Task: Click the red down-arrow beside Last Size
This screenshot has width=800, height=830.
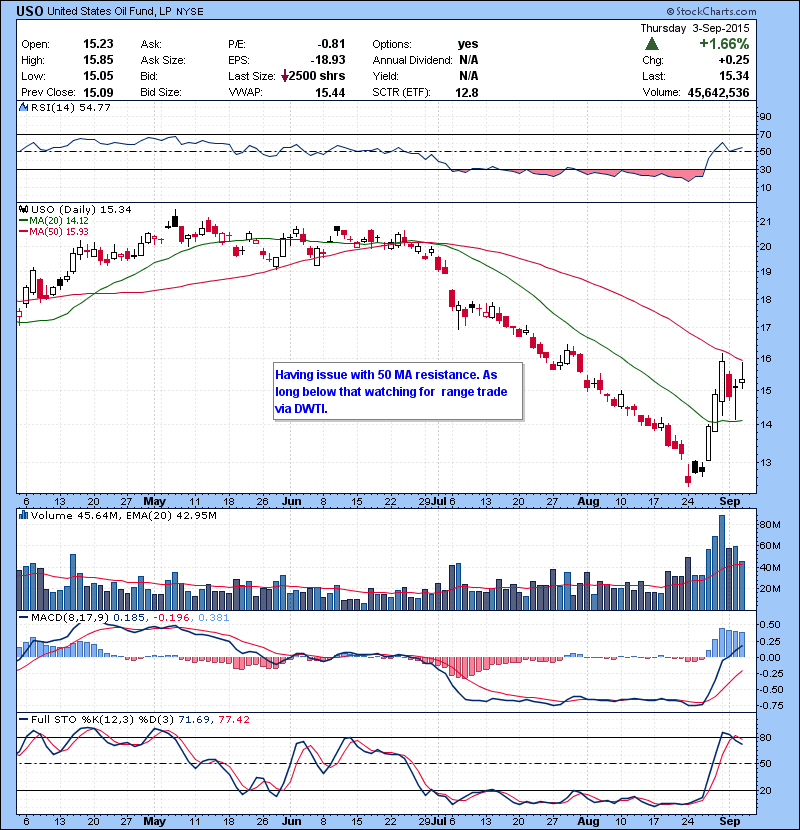Action: (285, 76)
